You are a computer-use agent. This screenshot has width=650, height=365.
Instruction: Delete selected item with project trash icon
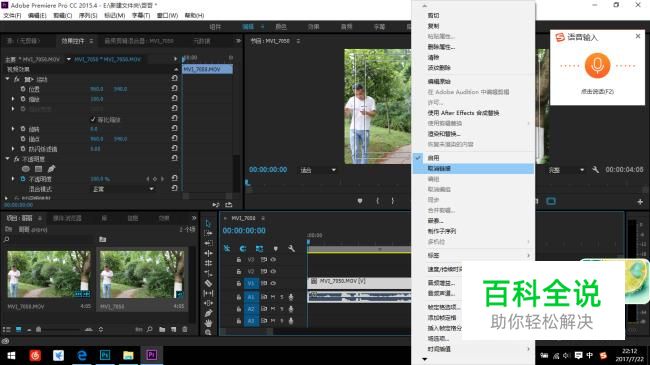click(x=185, y=329)
